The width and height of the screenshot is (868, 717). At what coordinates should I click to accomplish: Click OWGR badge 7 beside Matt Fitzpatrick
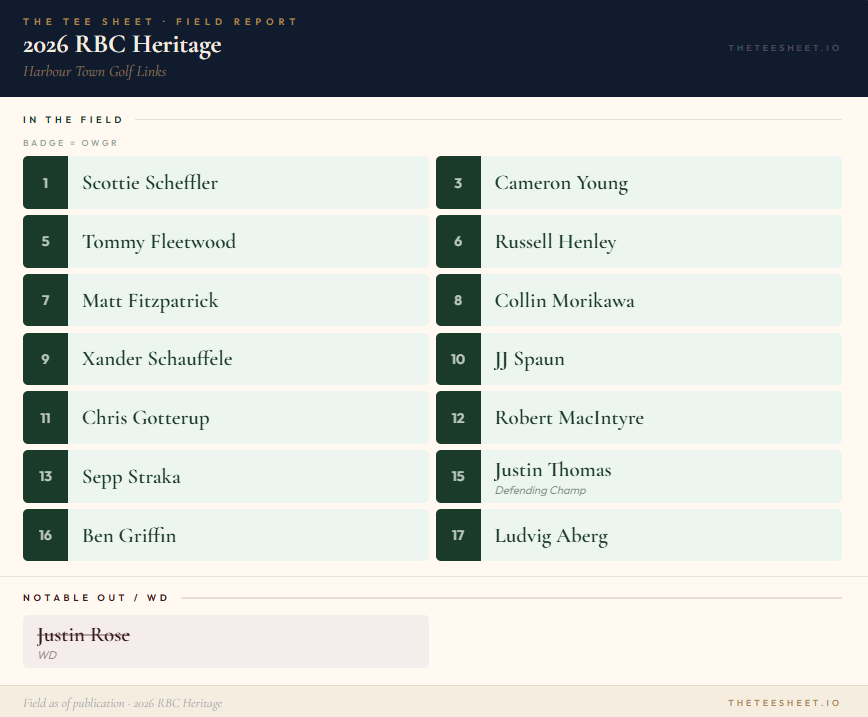coord(45,300)
